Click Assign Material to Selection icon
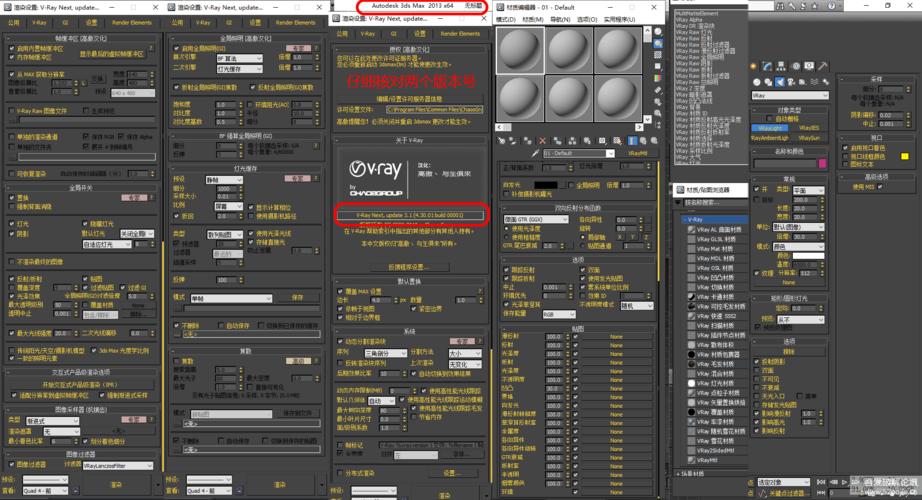922x500 pixels. 527,141
